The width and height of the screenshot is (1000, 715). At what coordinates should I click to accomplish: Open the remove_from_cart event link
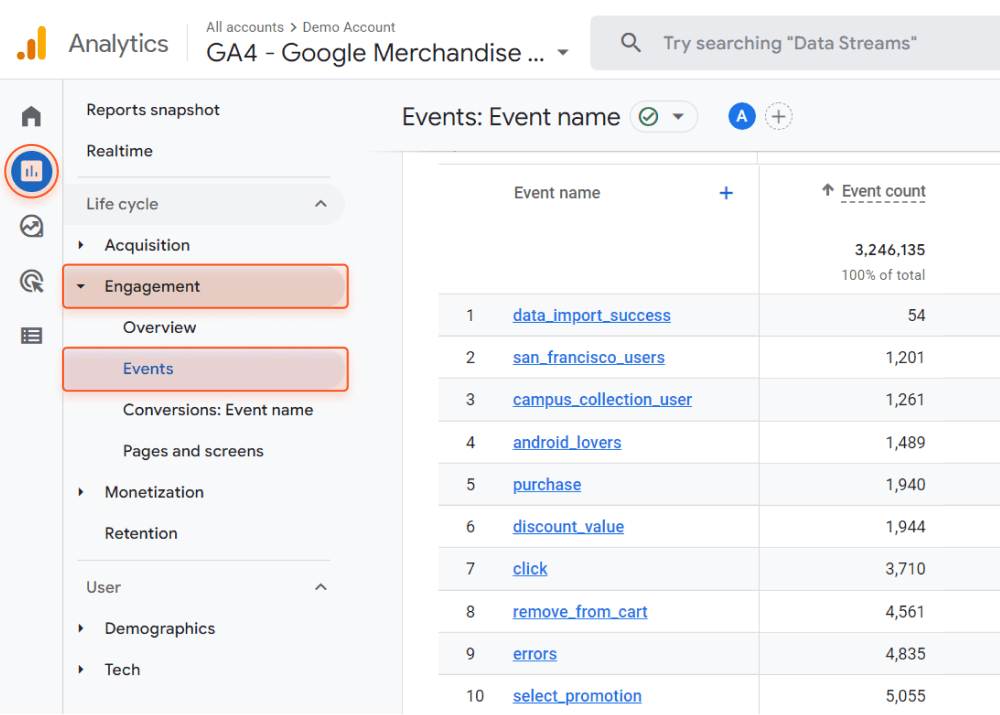[x=580, y=612]
